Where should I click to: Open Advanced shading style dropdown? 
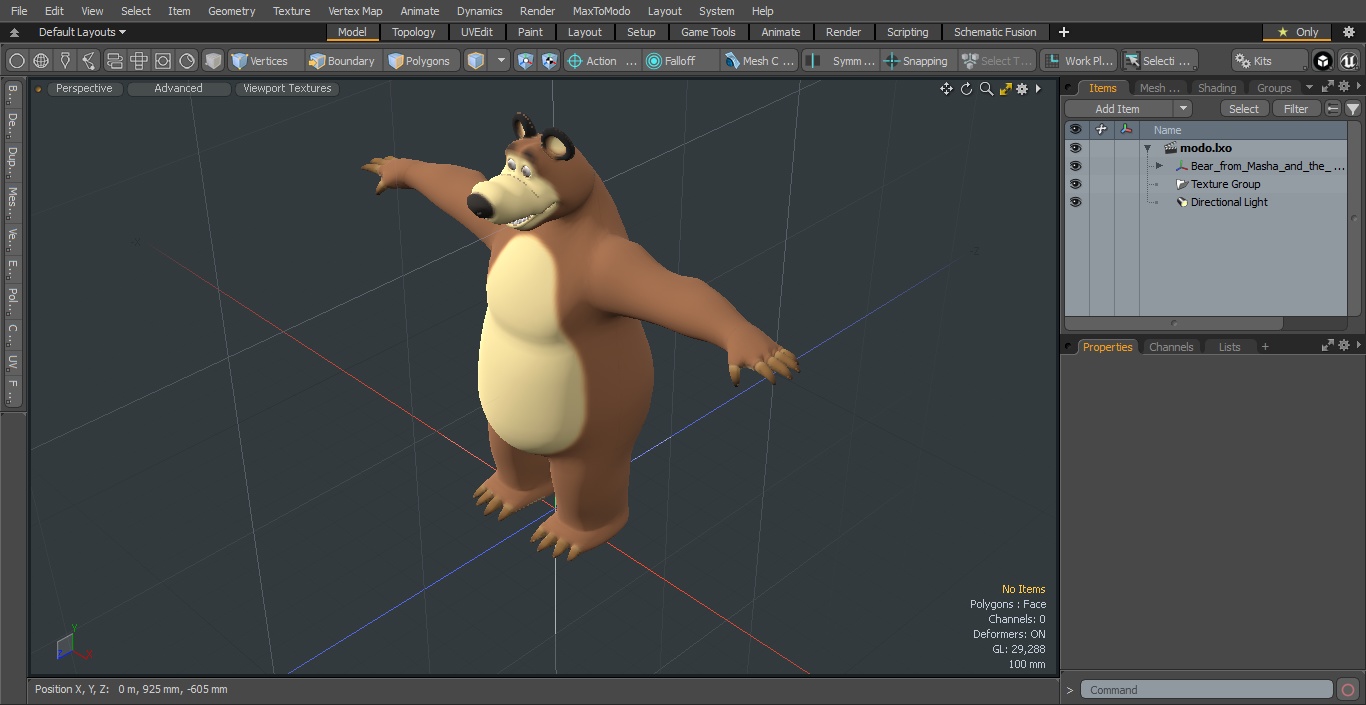click(178, 88)
